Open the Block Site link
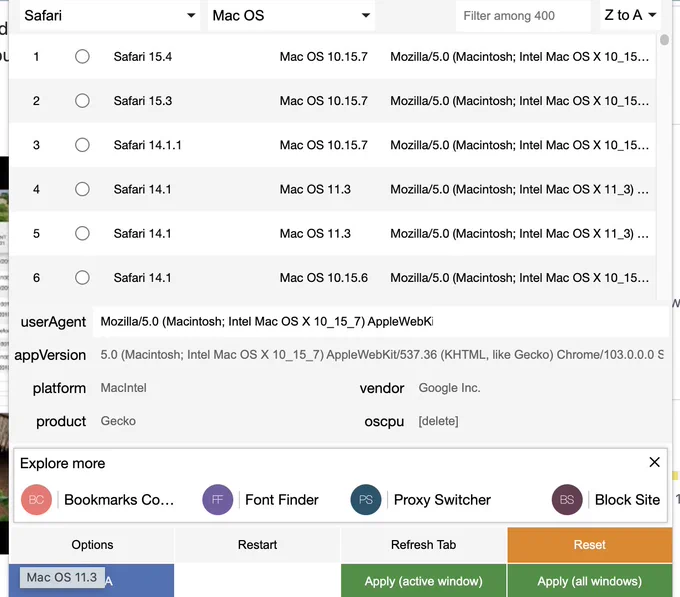Screen dimensions: 680x597 coord(628,500)
